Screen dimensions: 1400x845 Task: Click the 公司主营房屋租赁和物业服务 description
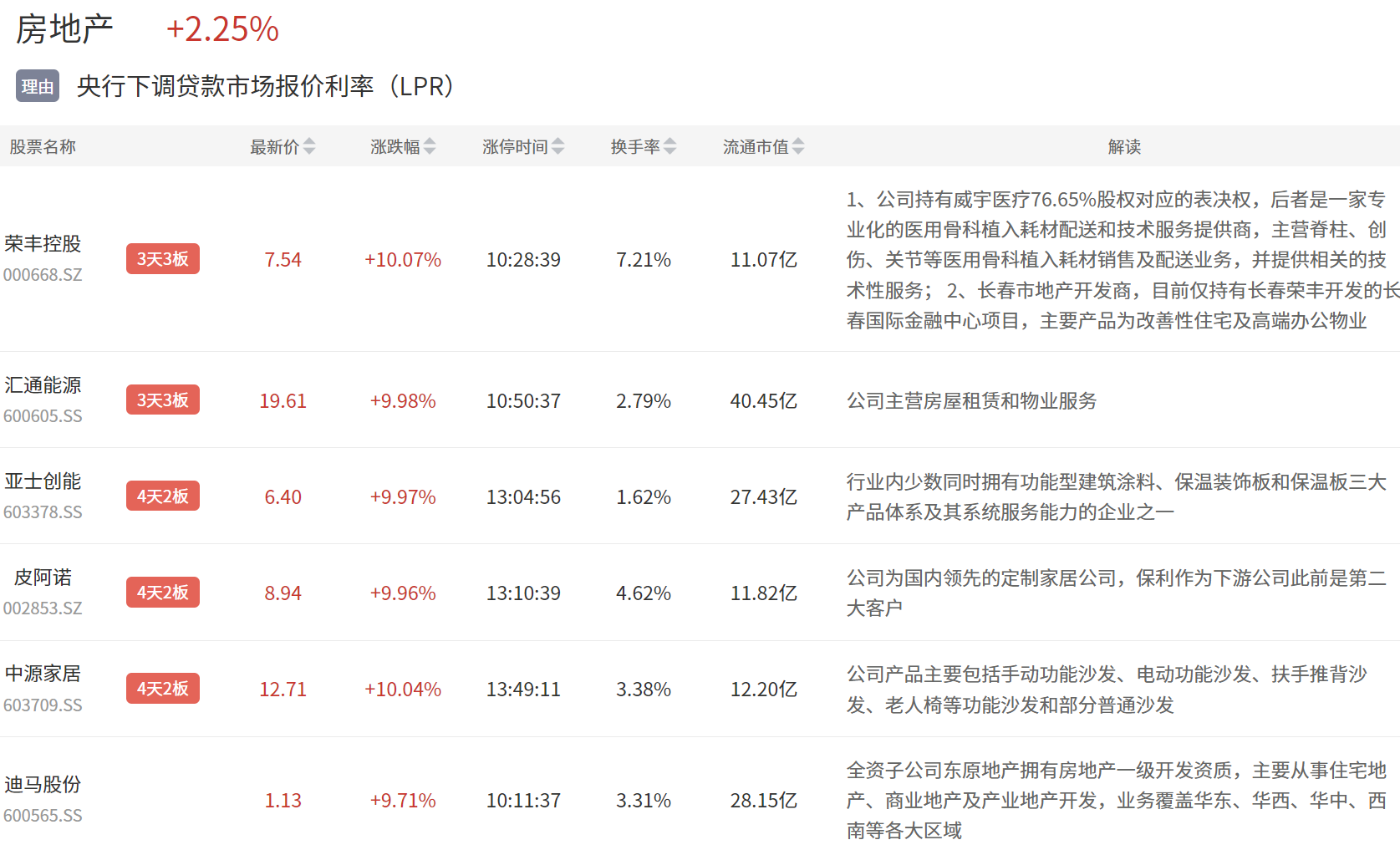point(971,401)
